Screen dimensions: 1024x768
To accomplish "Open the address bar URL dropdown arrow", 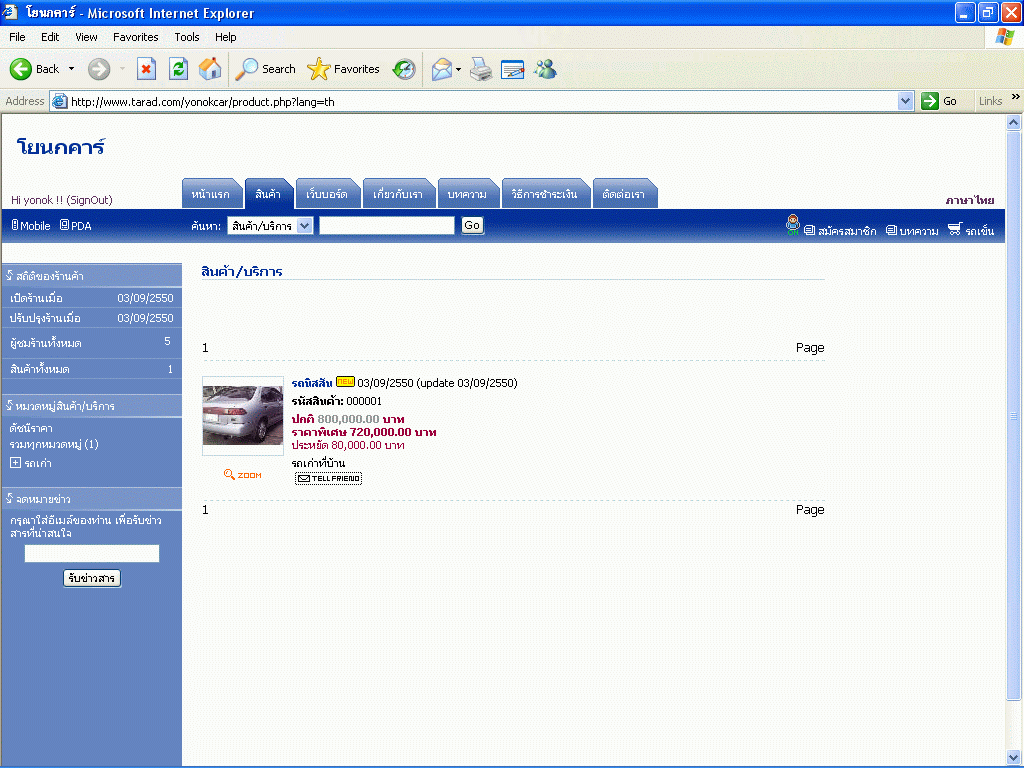I will (905, 101).
